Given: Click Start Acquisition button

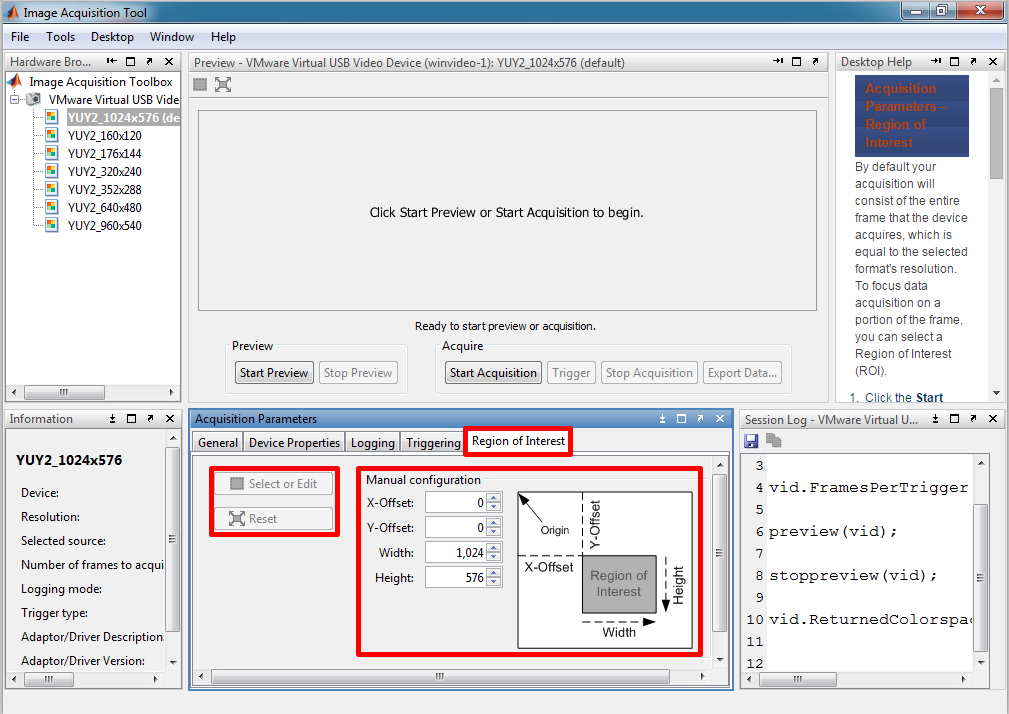Looking at the screenshot, I should click(x=493, y=372).
